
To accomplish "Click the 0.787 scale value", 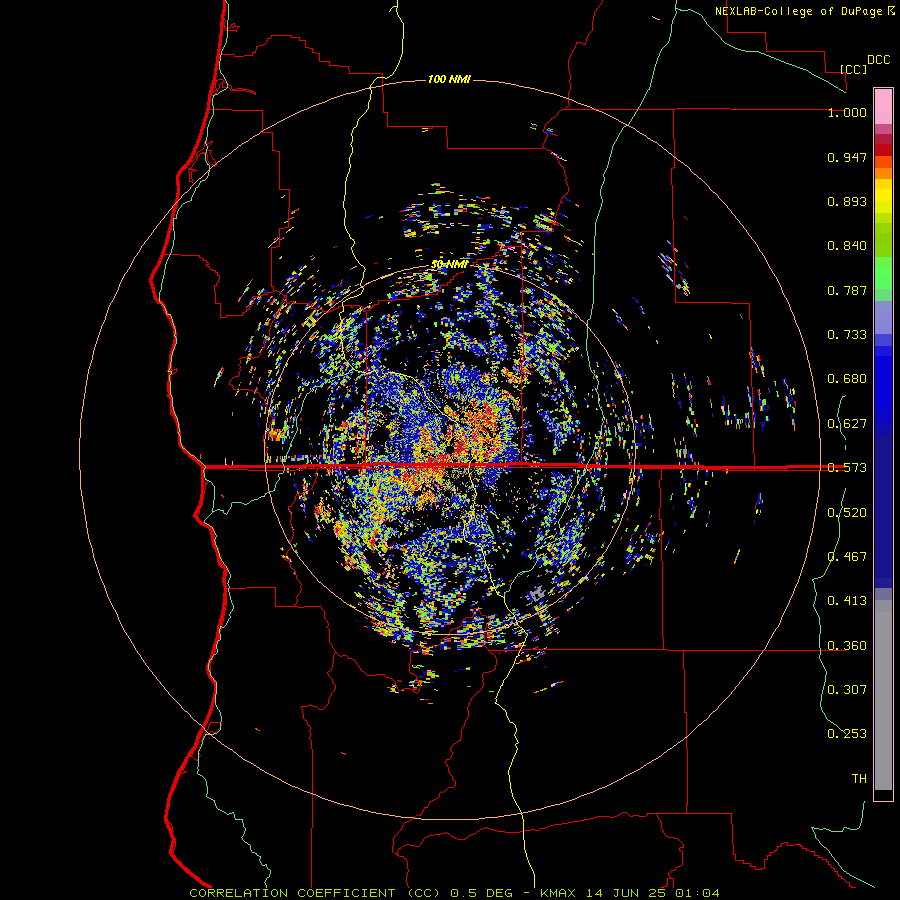I will pyautogui.click(x=847, y=290).
